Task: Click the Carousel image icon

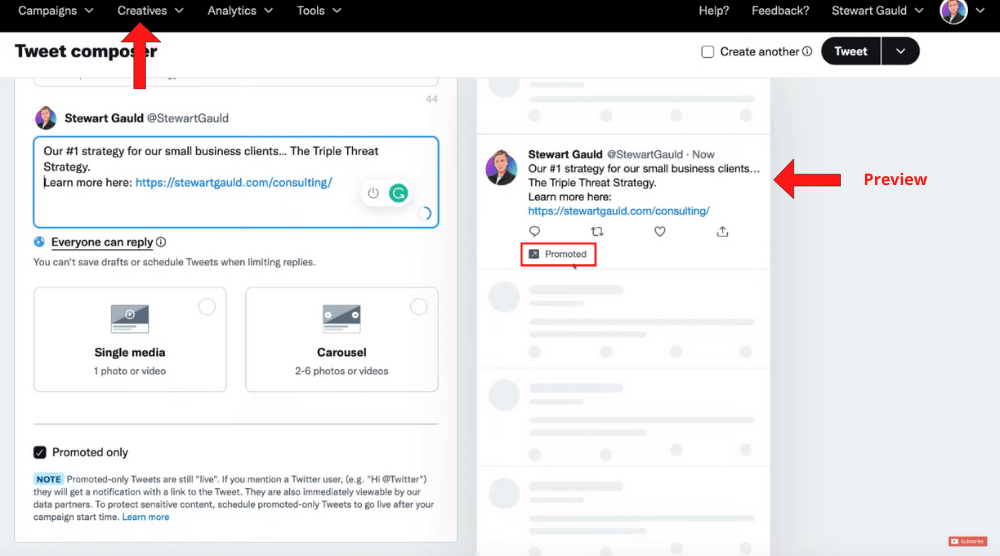Action: point(342,319)
